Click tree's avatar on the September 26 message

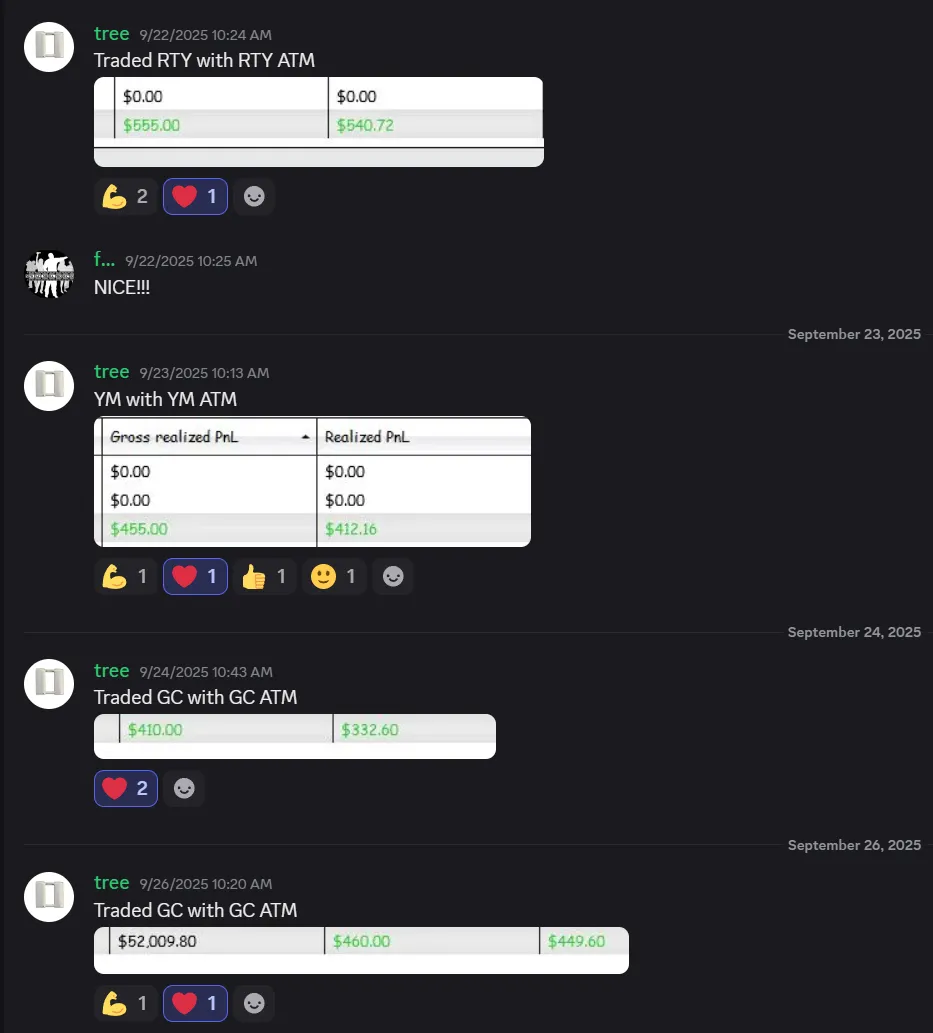click(x=49, y=896)
